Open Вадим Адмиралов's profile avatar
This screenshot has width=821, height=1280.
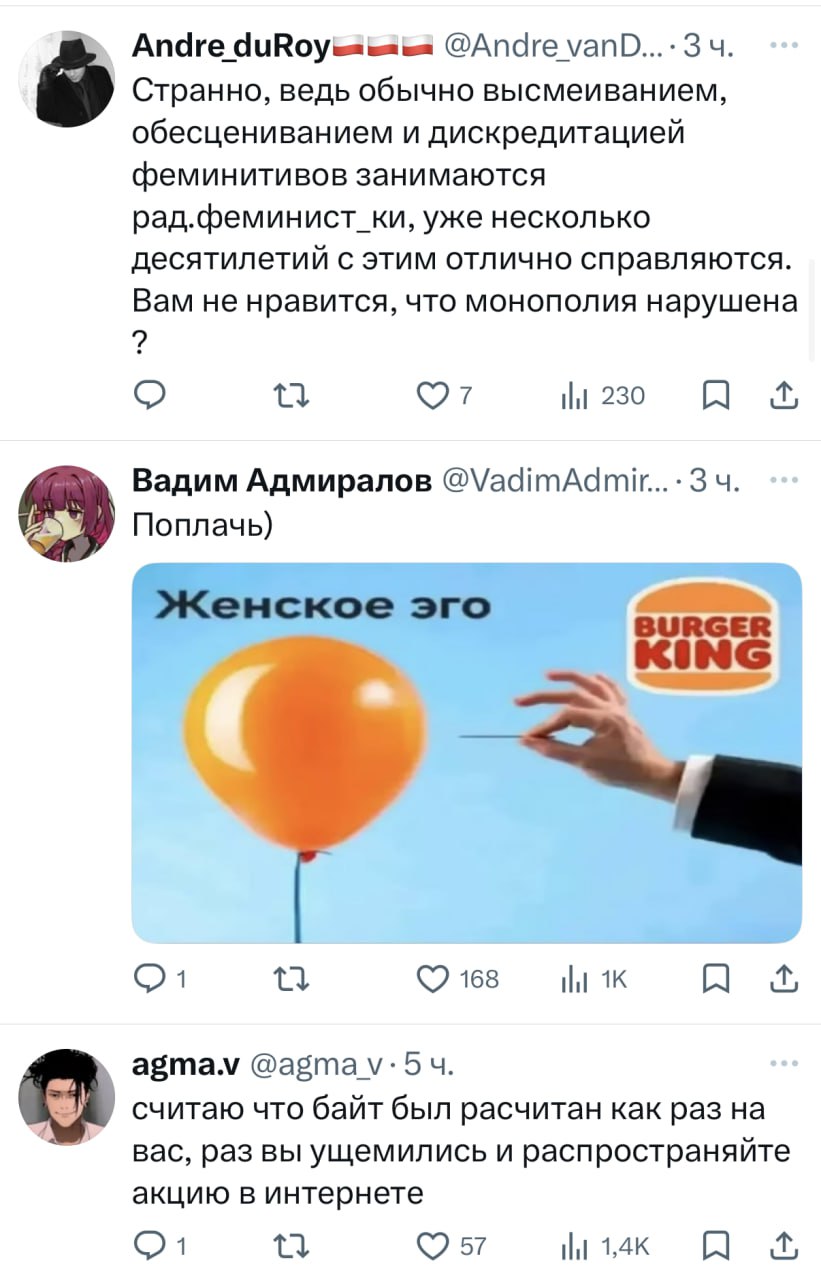coord(67,514)
